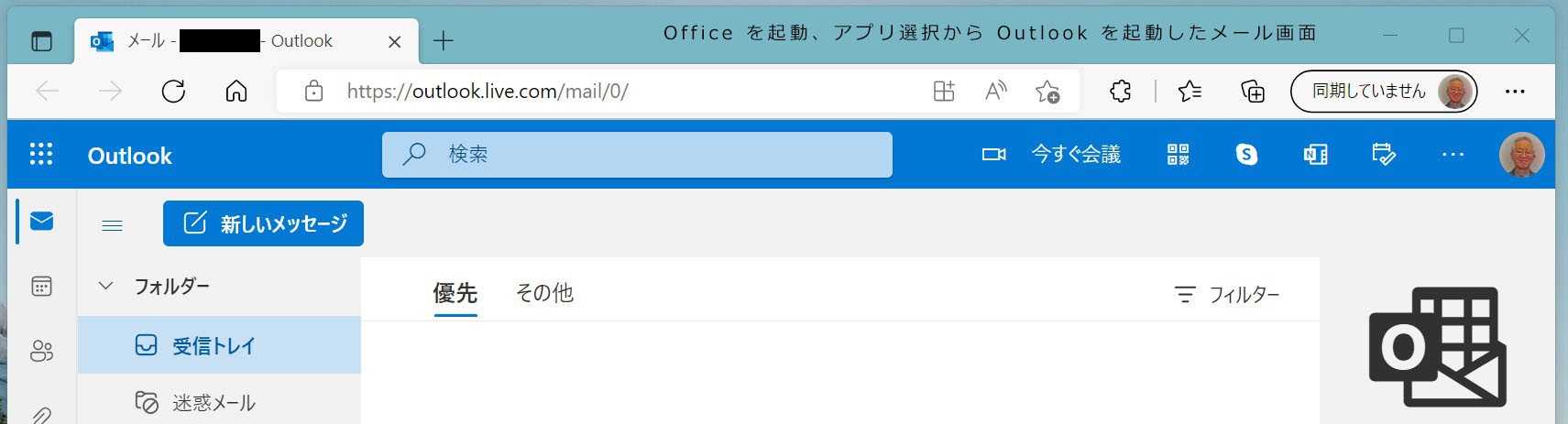This screenshot has height=424, width=1568.
Task: Add this page to favorites
Action: point(1047,91)
